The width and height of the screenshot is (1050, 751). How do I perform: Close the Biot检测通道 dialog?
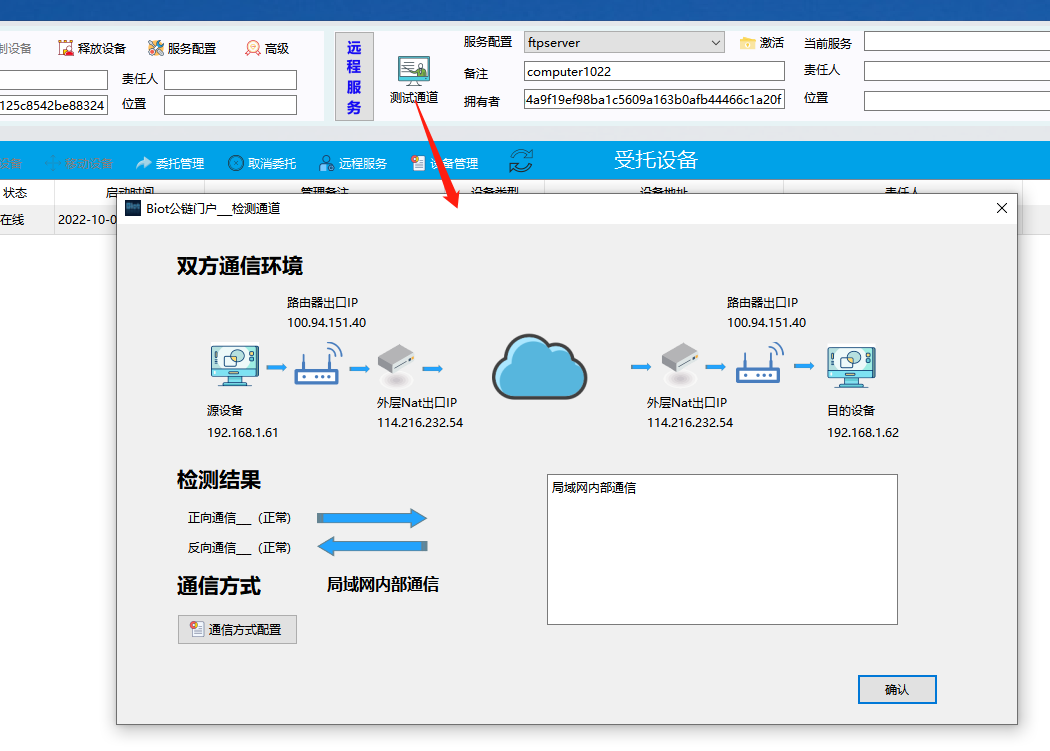point(1002,208)
